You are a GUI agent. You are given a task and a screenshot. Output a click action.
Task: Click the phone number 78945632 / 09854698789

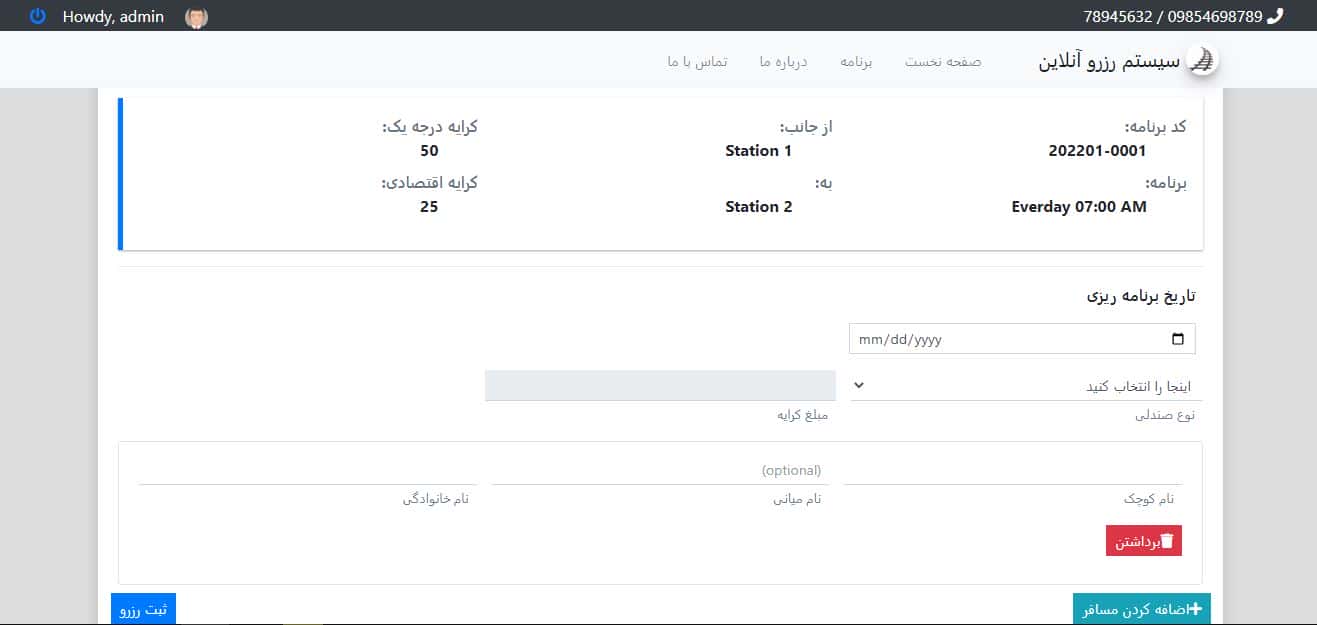pyautogui.click(x=1173, y=17)
